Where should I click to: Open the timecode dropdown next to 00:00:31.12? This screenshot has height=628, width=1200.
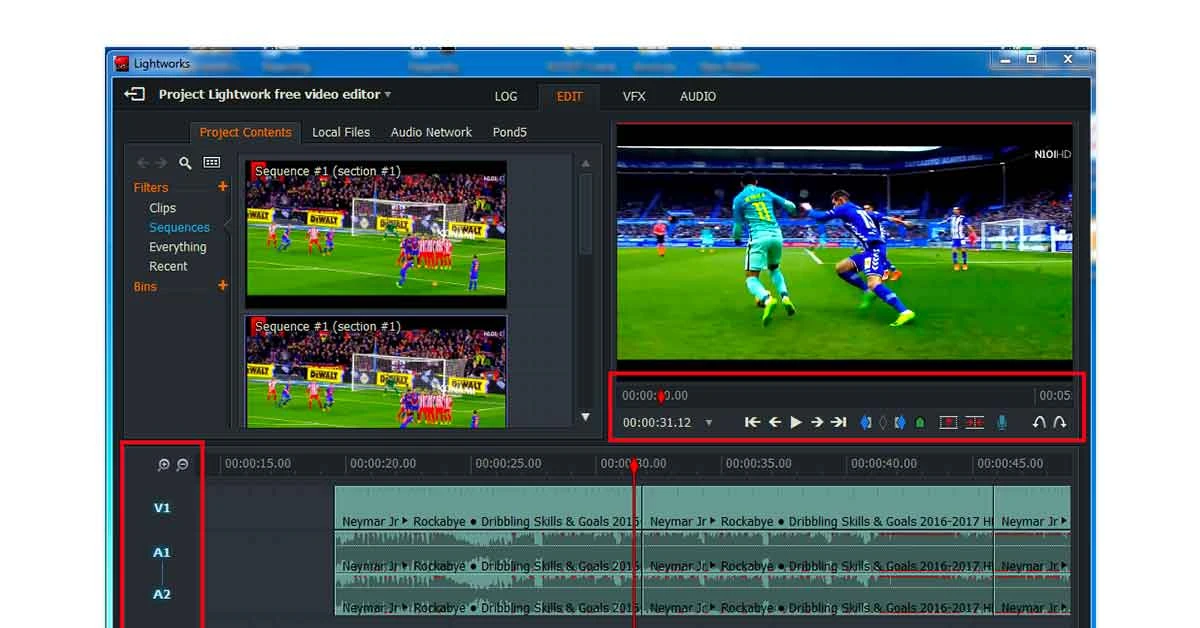tap(708, 422)
